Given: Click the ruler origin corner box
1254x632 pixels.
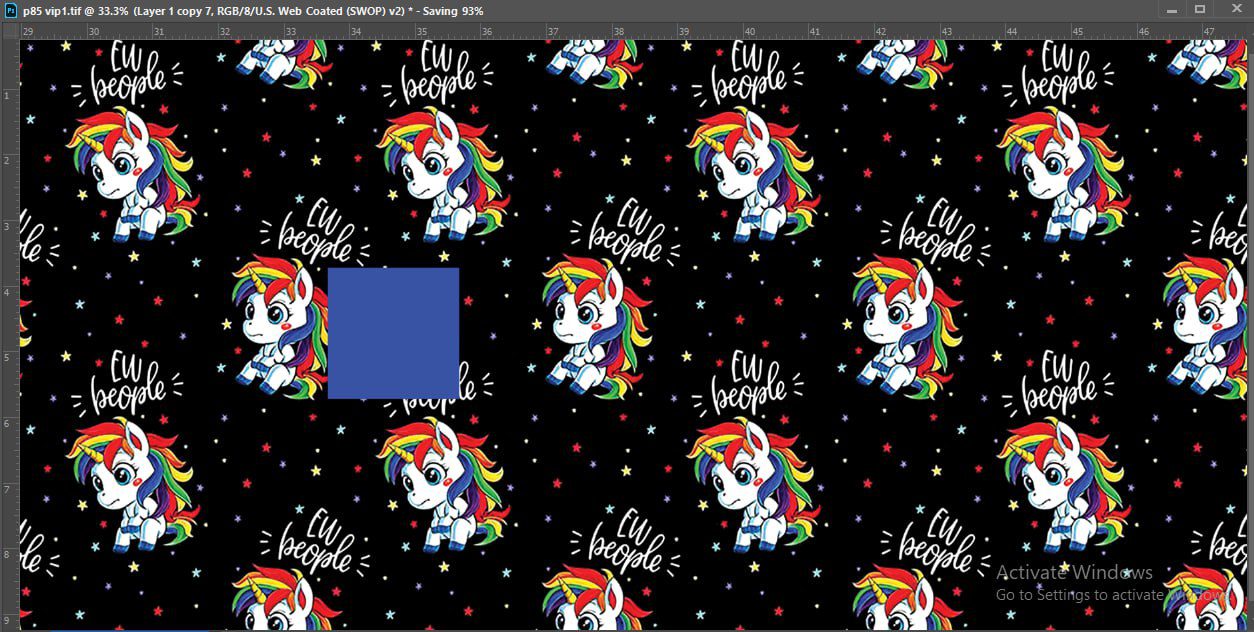Looking at the screenshot, I should click(10, 31).
